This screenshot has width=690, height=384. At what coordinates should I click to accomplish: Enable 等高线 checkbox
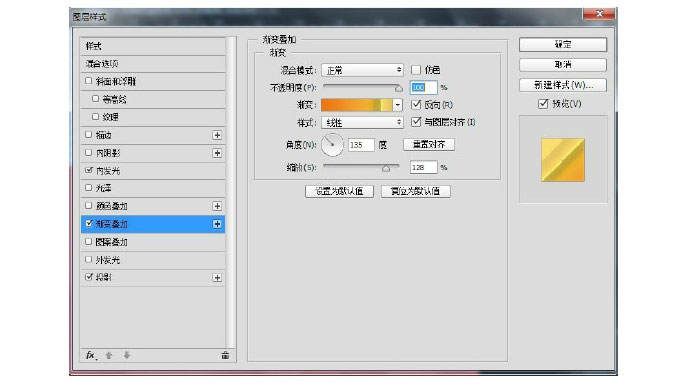point(95,99)
